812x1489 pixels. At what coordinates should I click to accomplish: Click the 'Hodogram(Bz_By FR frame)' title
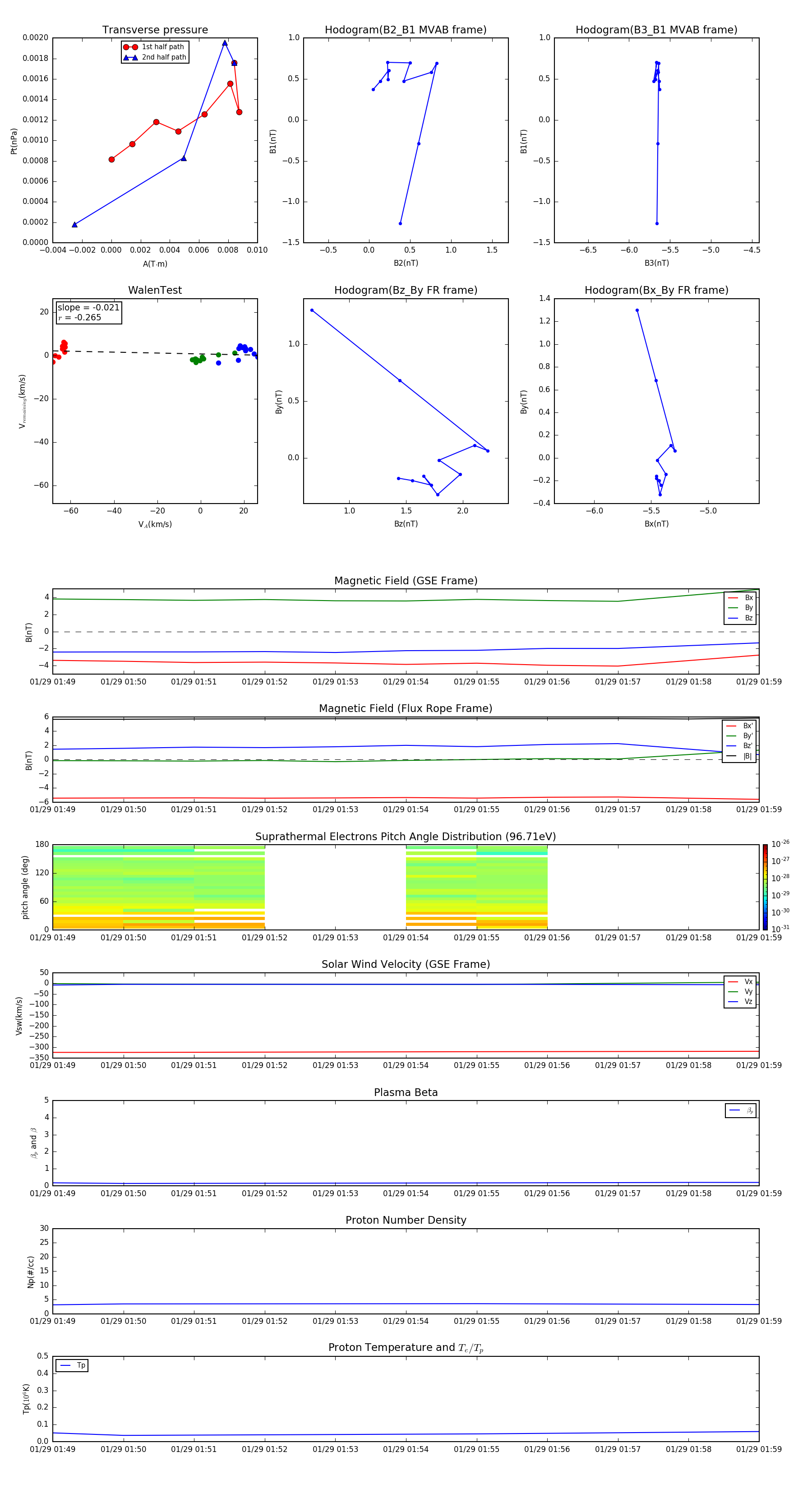406,290
